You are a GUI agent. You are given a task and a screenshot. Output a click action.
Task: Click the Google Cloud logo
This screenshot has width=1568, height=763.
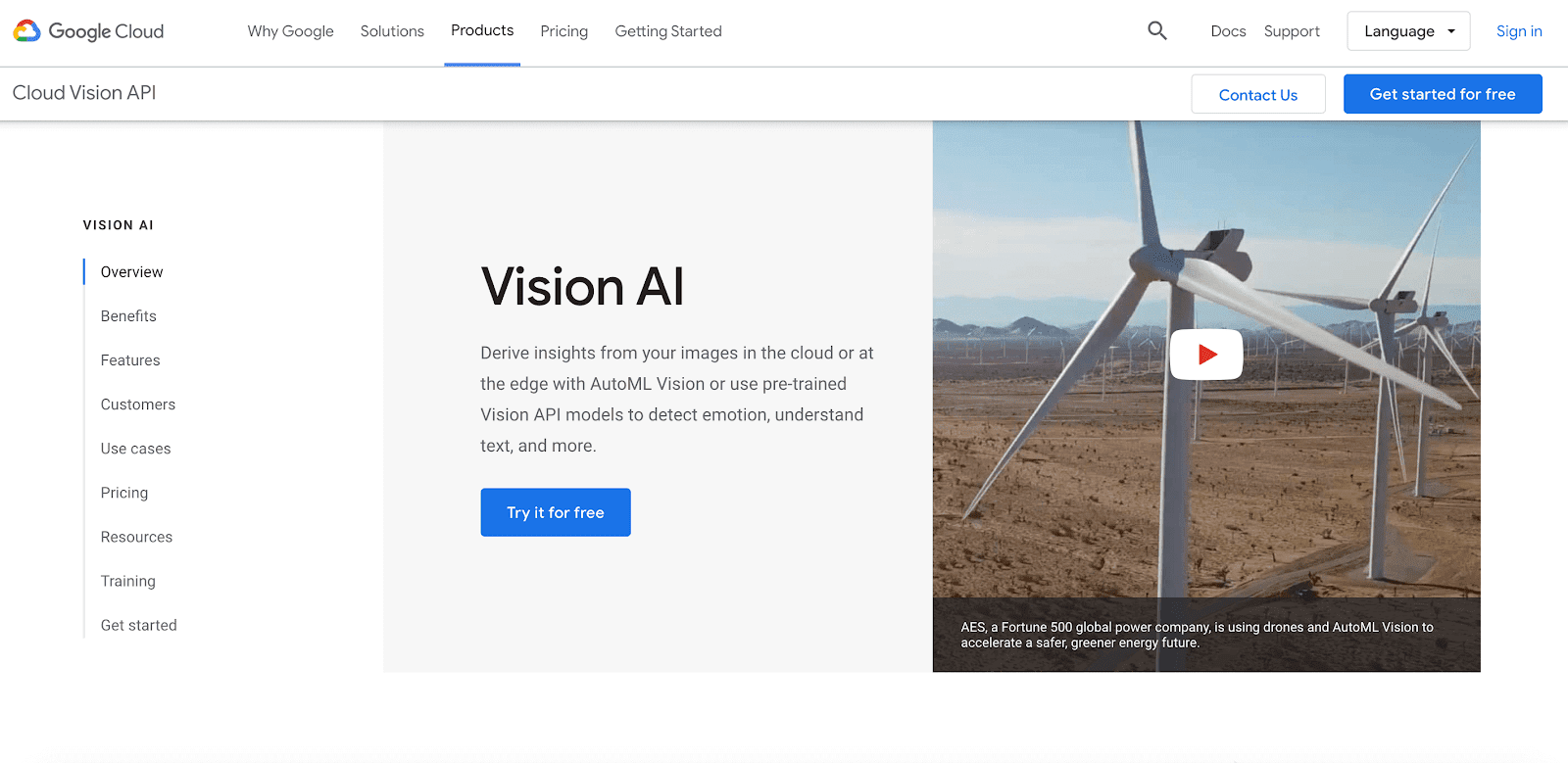coord(88,31)
